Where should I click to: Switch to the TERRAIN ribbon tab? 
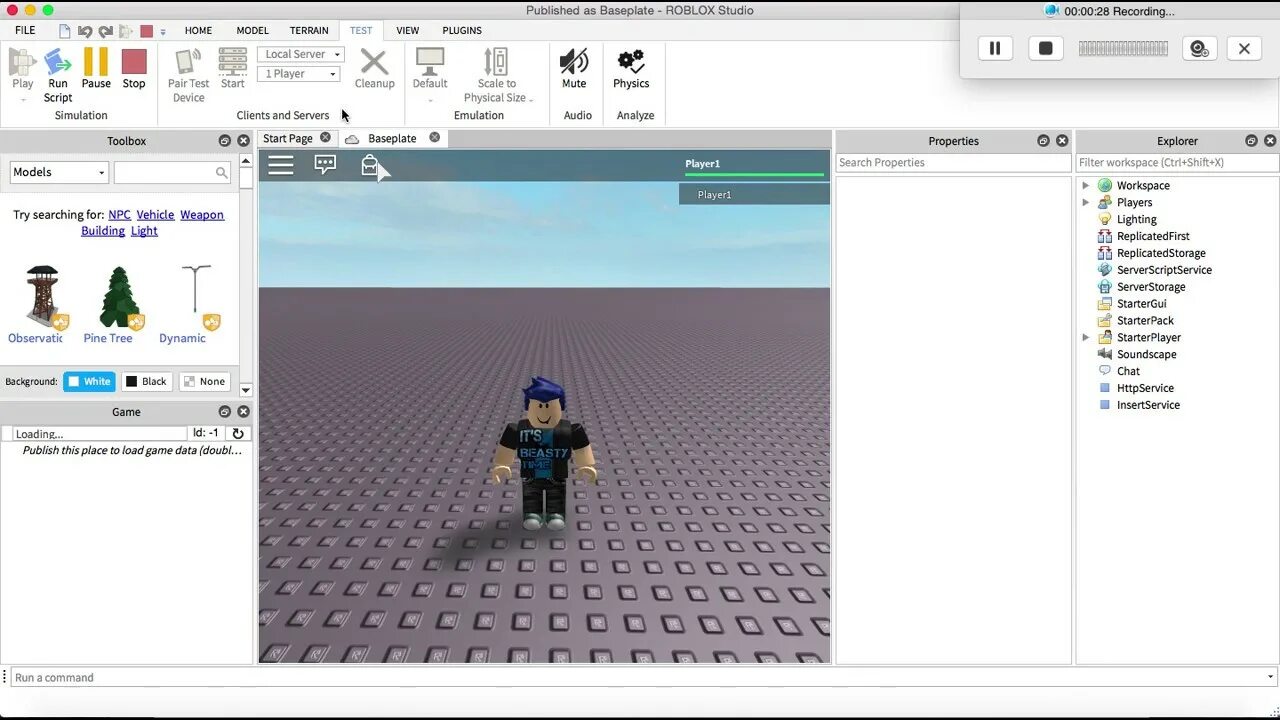[309, 31]
